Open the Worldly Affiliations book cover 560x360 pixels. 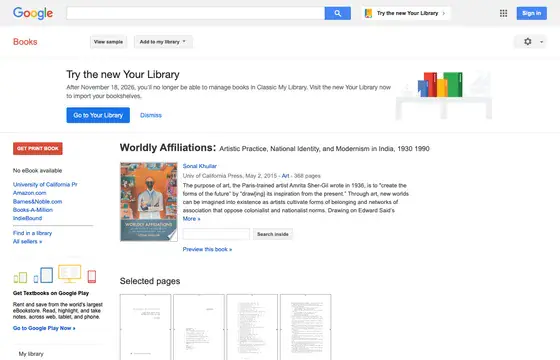(x=149, y=202)
